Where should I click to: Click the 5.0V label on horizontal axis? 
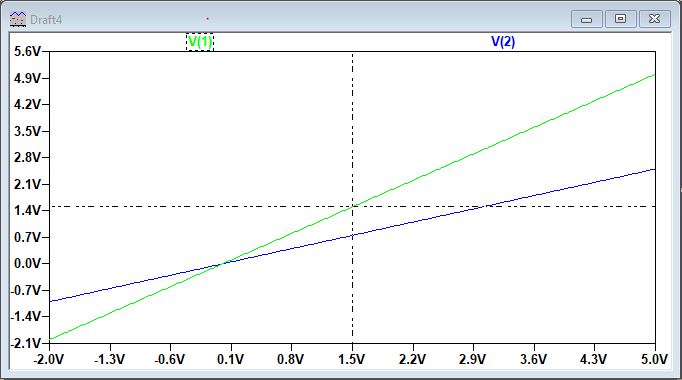point(654,360)
